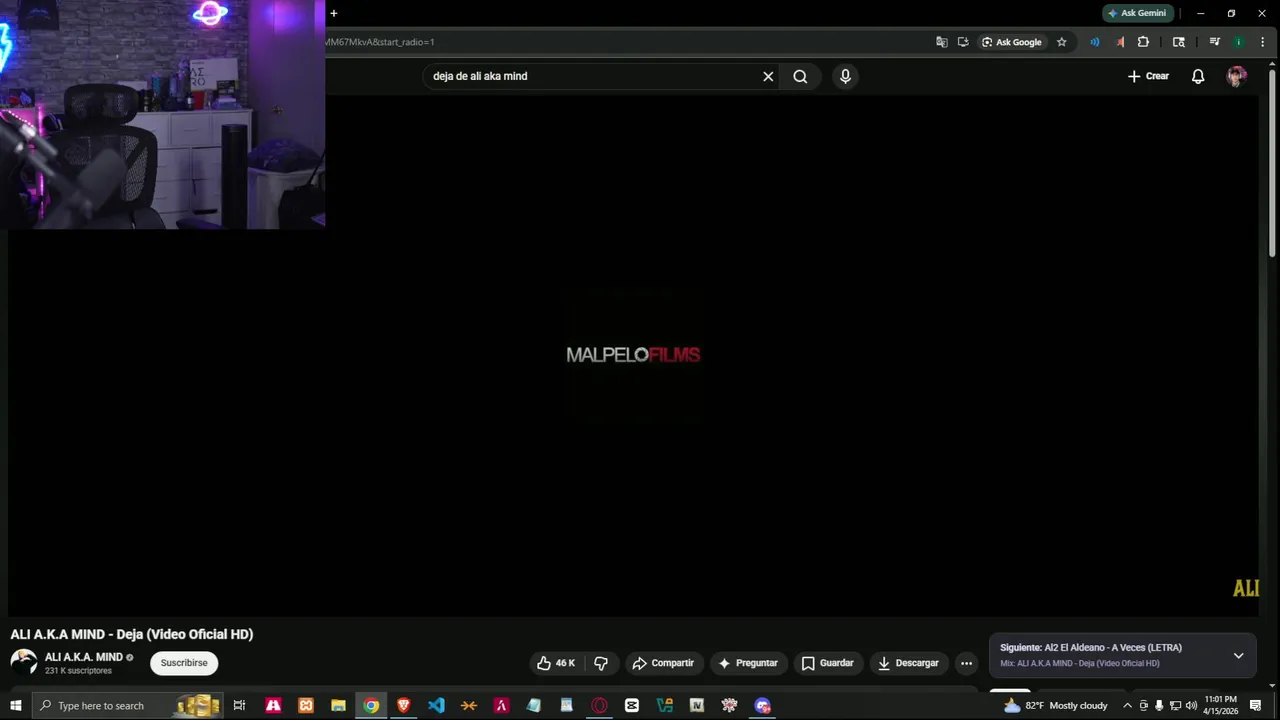Bookmark this page with star icon
This screenshot has height=720, width=1280.
click(1062, 42)
